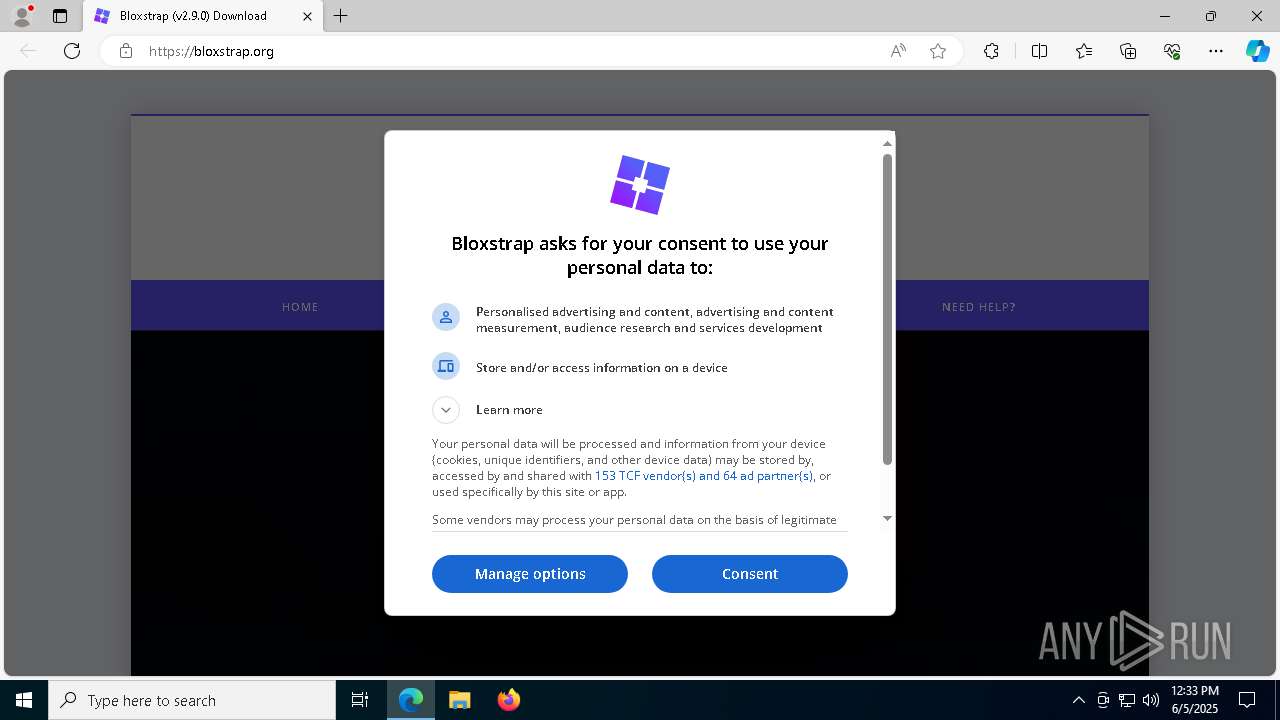Open the NEED HELP? navigation item
Image resolution: width=1280 pixels, height=720 pixels.
tap(979, 307)
